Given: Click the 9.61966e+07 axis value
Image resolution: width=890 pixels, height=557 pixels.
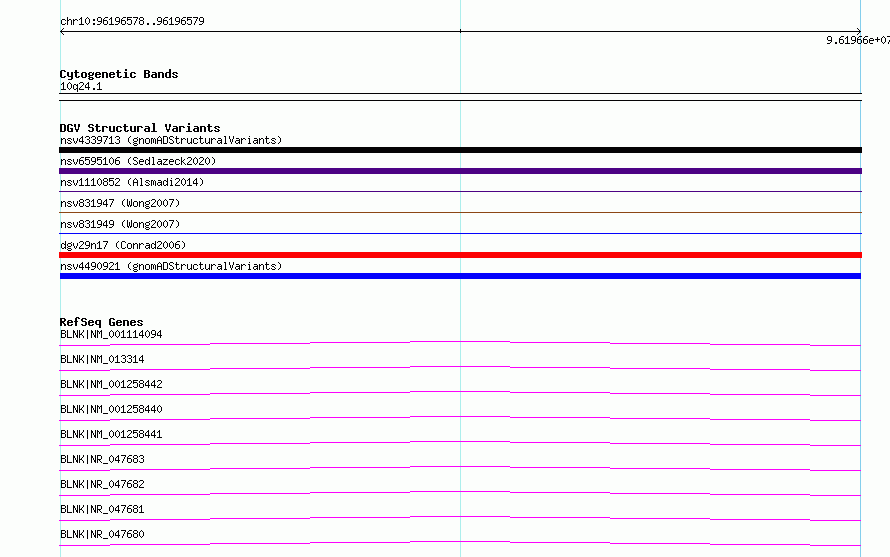Looking at the screenshot, I should pyautogui.click(x=858, y=40).
